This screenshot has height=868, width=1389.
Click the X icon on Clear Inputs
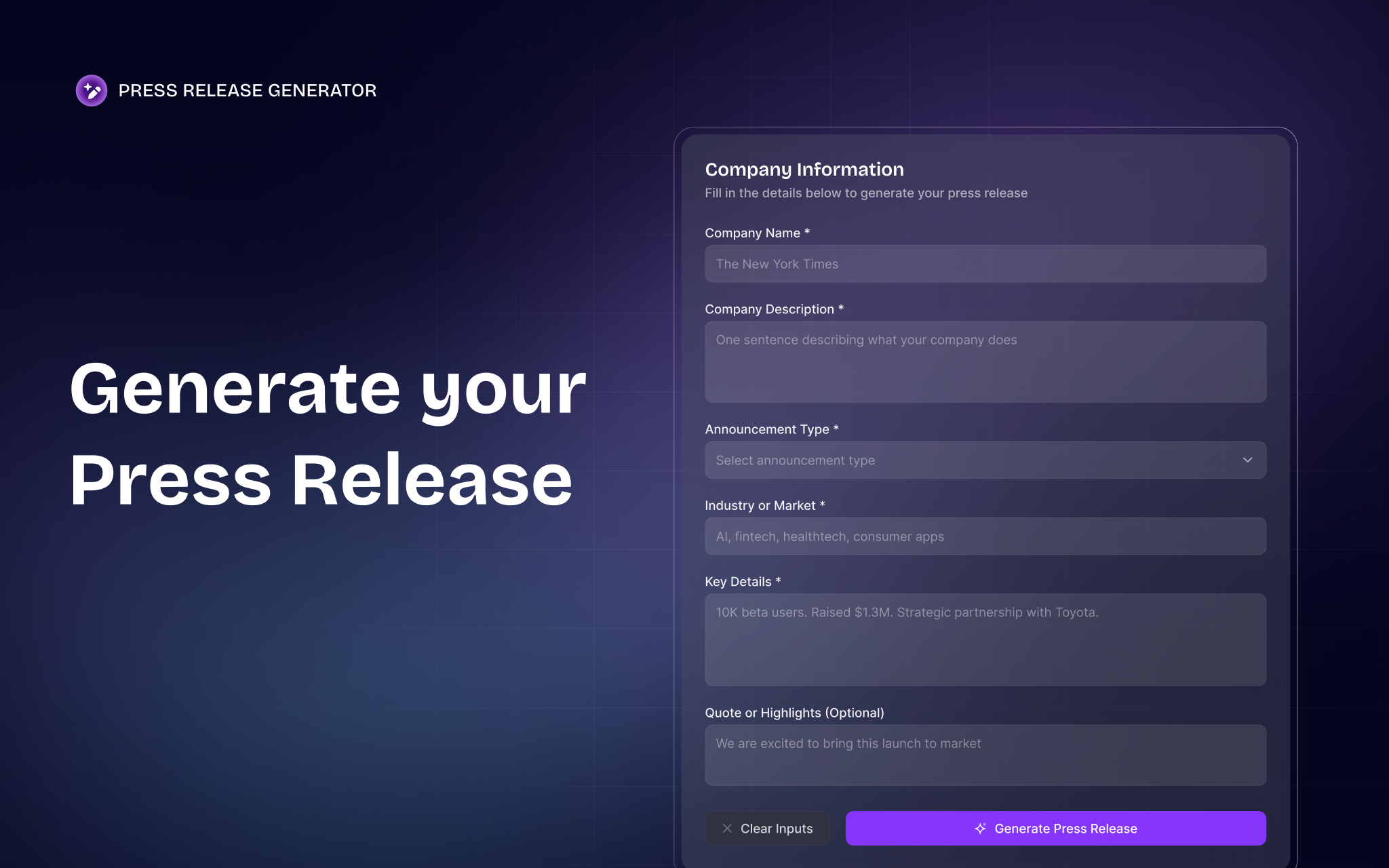tap(728, 828)
